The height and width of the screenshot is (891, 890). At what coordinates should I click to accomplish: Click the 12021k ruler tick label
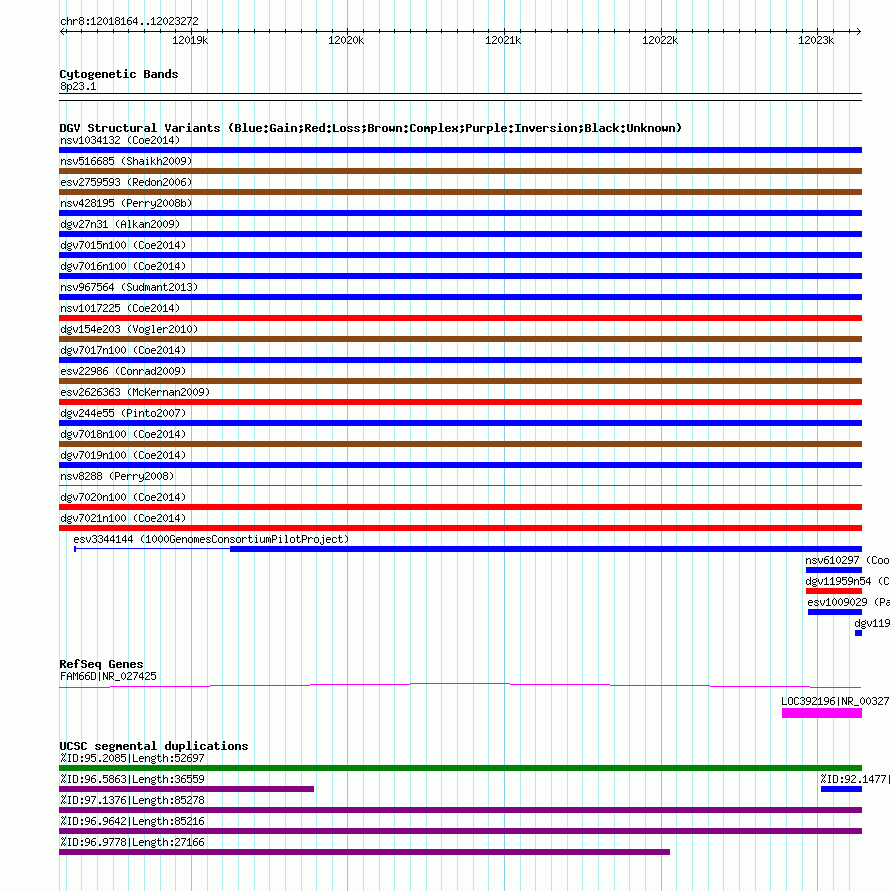point(503,40)
